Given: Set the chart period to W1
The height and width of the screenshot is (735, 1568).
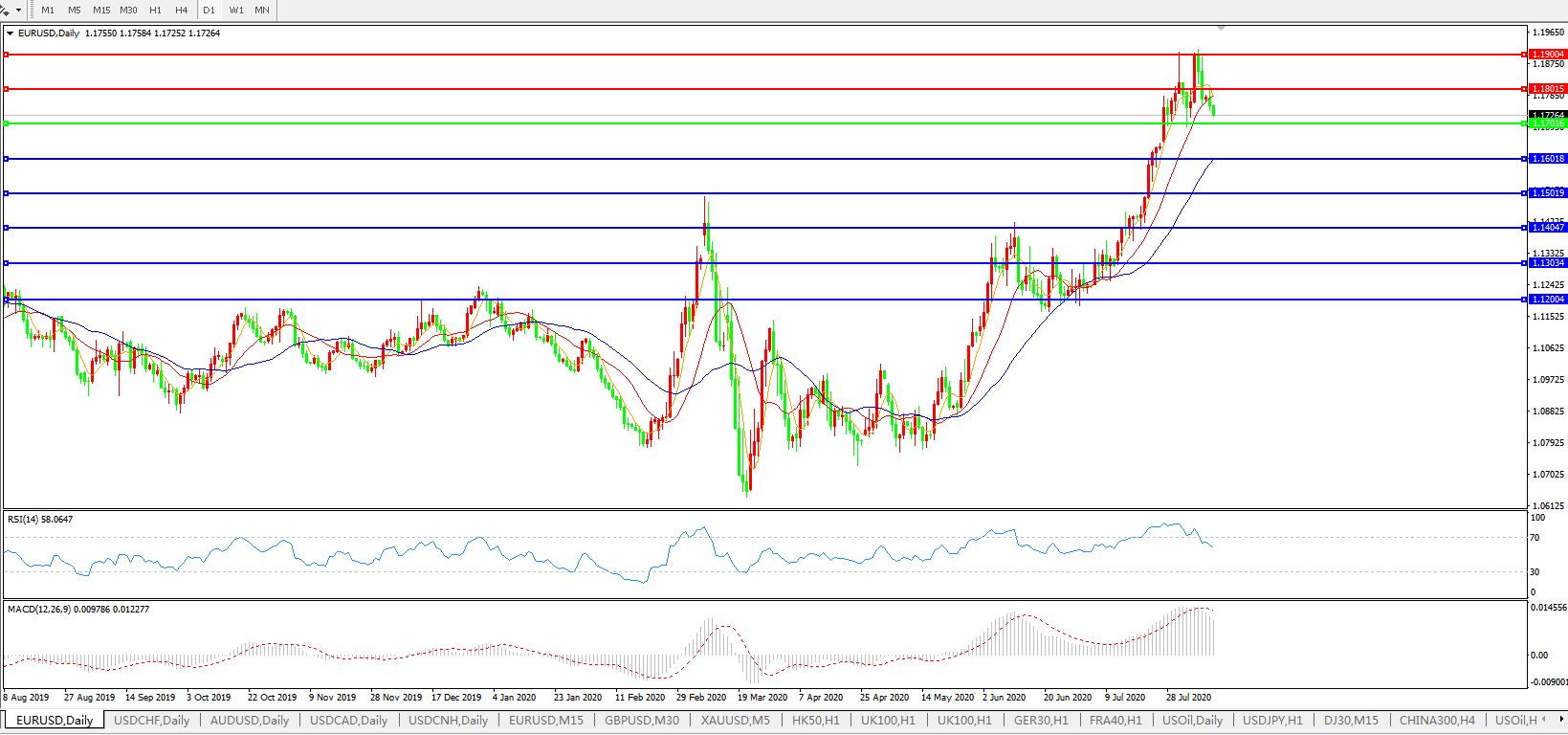Looking at the screenshot, I should coord(236,10).
